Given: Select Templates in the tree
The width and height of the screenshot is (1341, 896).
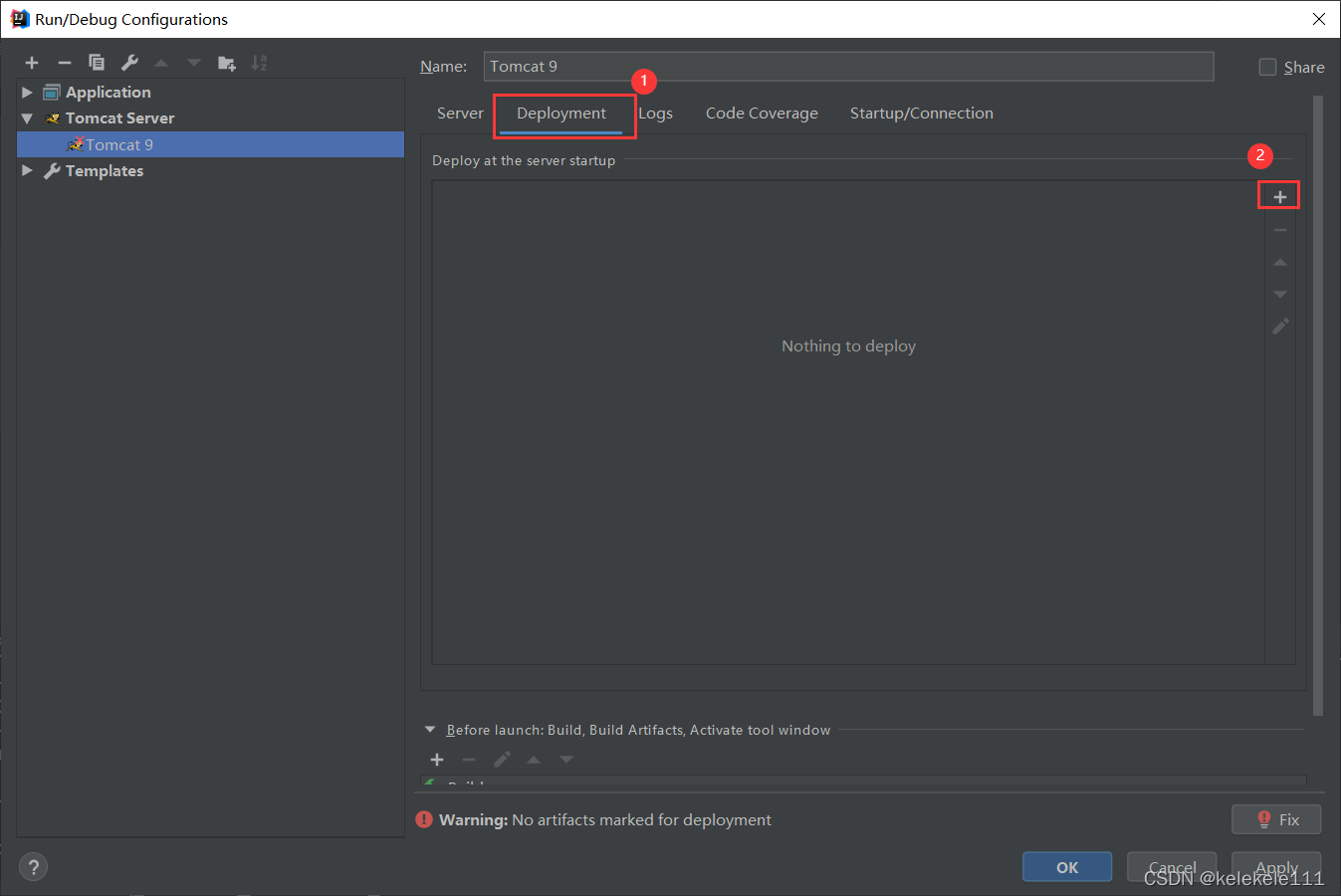Looking at the screenshot, I should [105, 171].
